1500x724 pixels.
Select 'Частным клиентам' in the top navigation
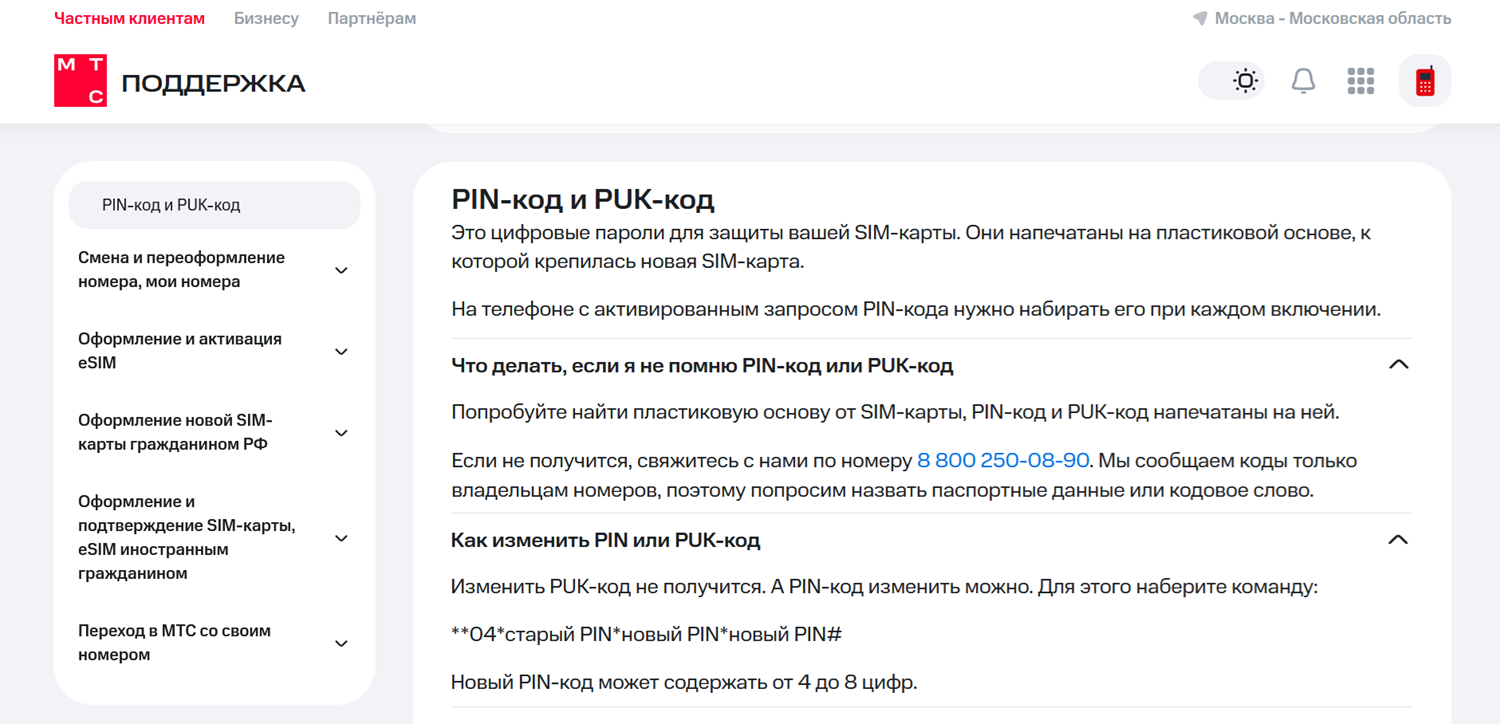129,17
